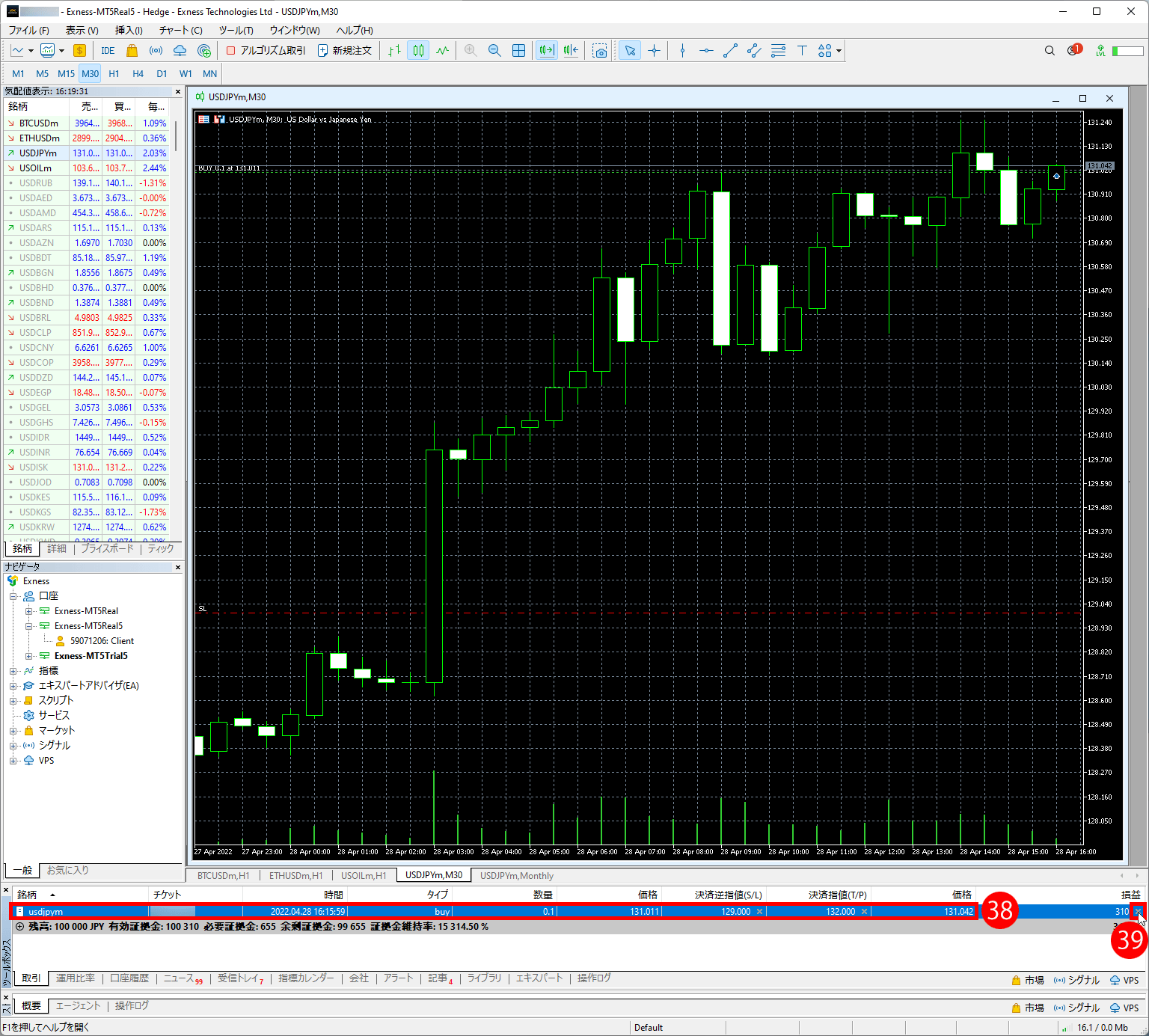Screen dimensions: 1149x1036
Task: Open the チャート(C) menu
Action: coord(180,30)
